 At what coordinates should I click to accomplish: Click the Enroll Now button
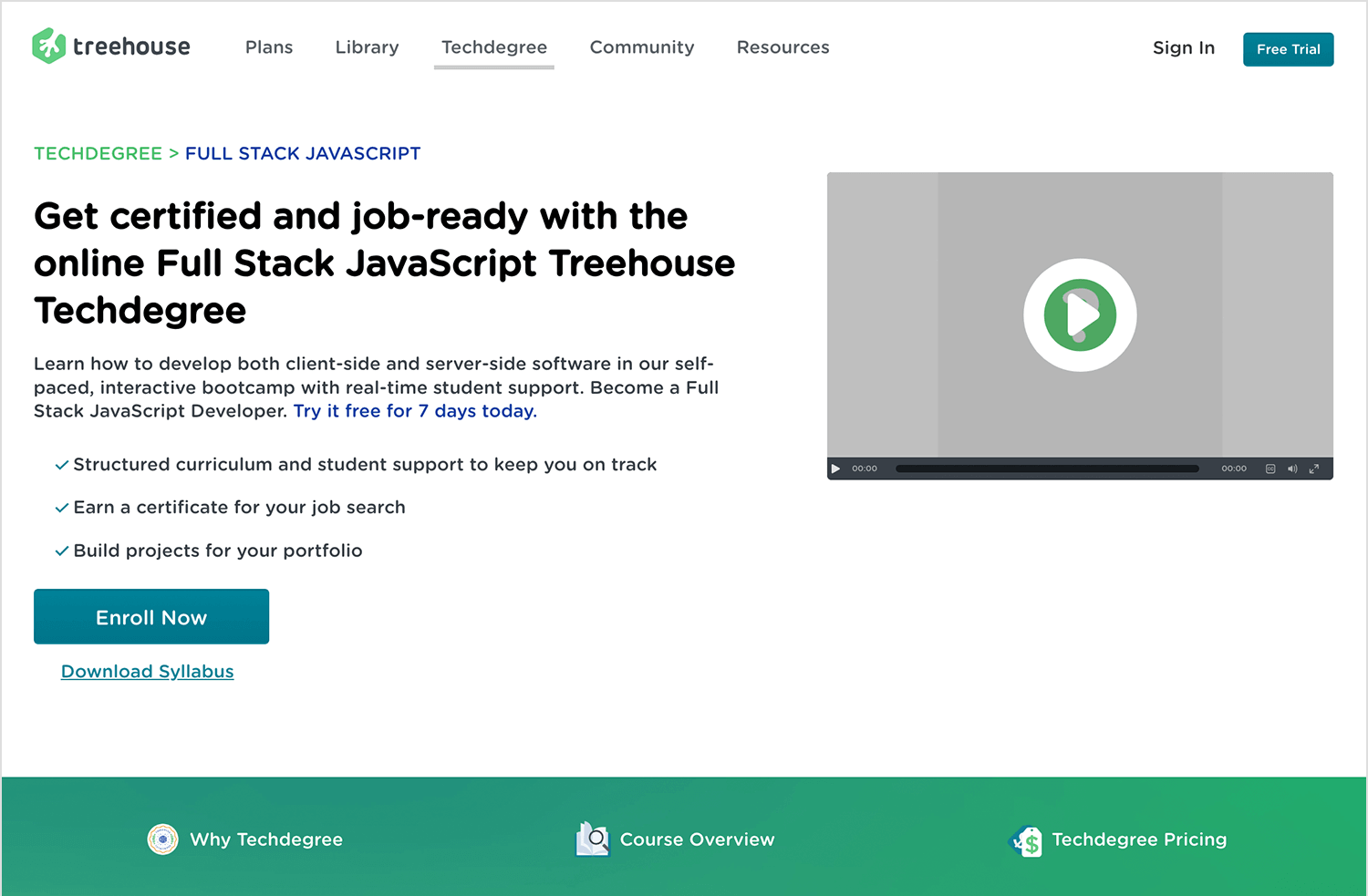[151, 617]
